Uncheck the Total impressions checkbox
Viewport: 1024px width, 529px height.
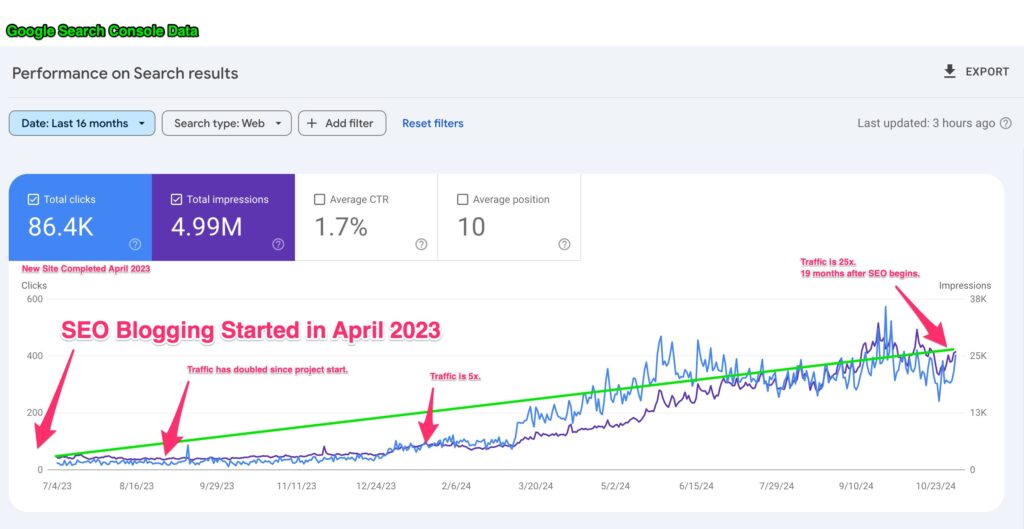click(176, 200)
